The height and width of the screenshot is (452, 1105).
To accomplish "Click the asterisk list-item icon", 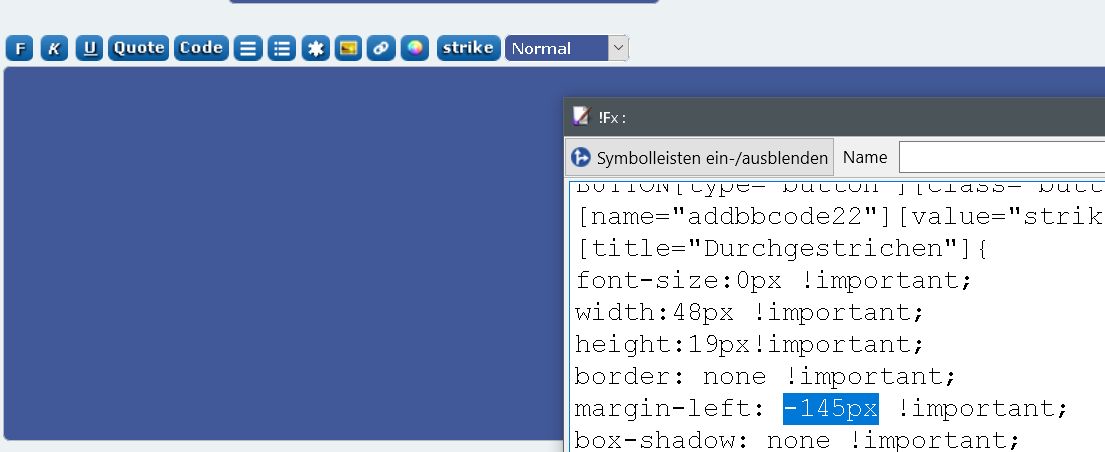I will tap(315, 48).
